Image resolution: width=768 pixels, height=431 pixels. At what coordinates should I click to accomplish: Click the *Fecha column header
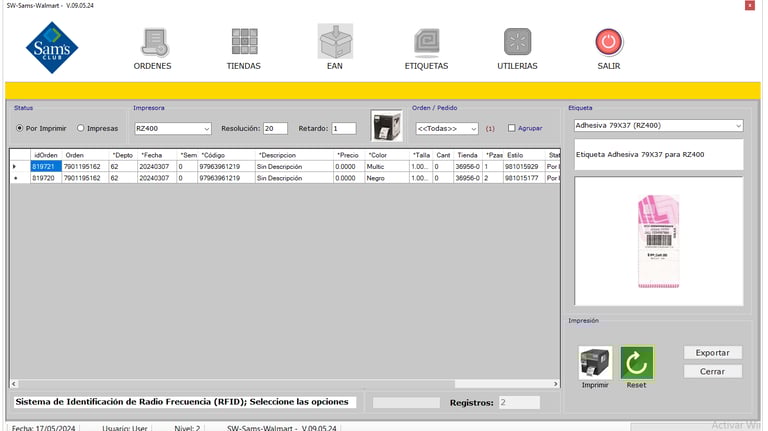(x=157, y=155)
